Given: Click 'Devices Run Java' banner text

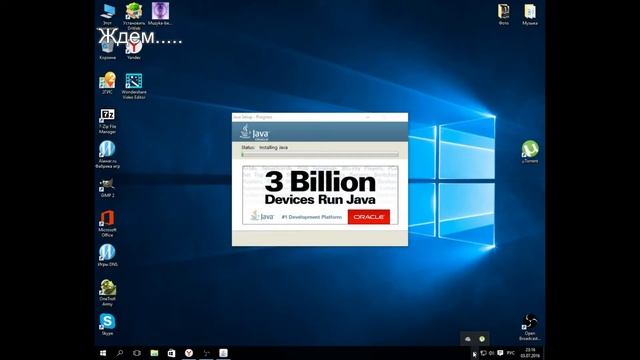Looking at the screenshot, I should coord(320,200).
